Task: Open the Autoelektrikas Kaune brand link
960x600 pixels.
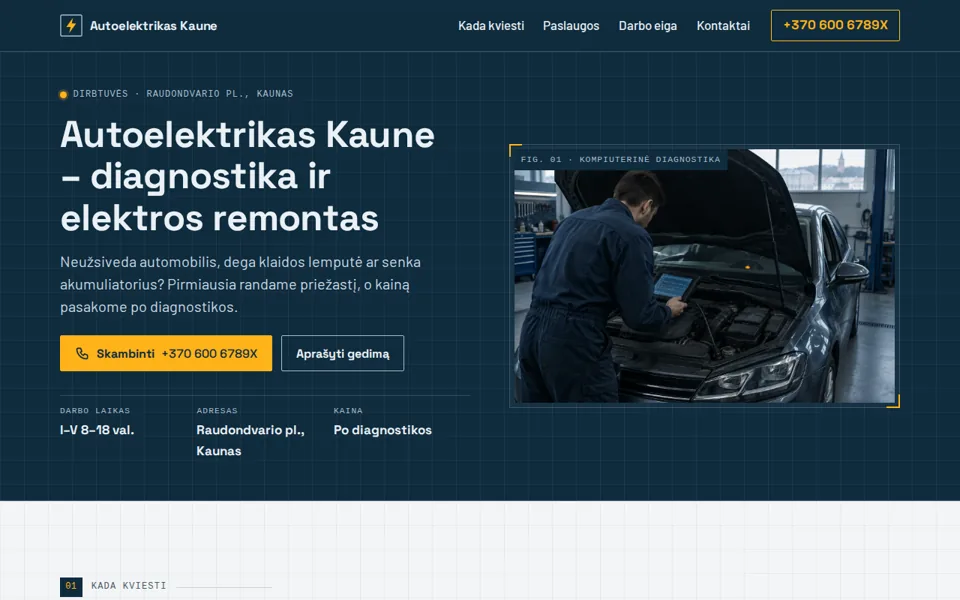Action: pos(138,26)
